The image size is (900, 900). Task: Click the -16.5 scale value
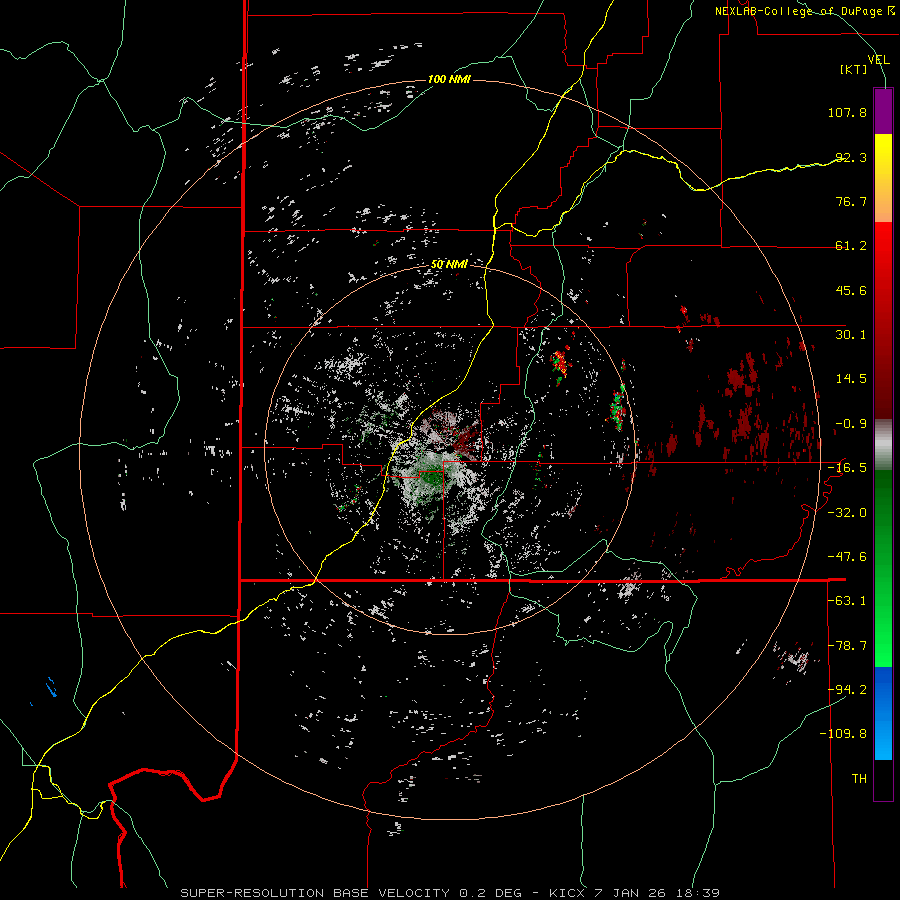point(847,468)
